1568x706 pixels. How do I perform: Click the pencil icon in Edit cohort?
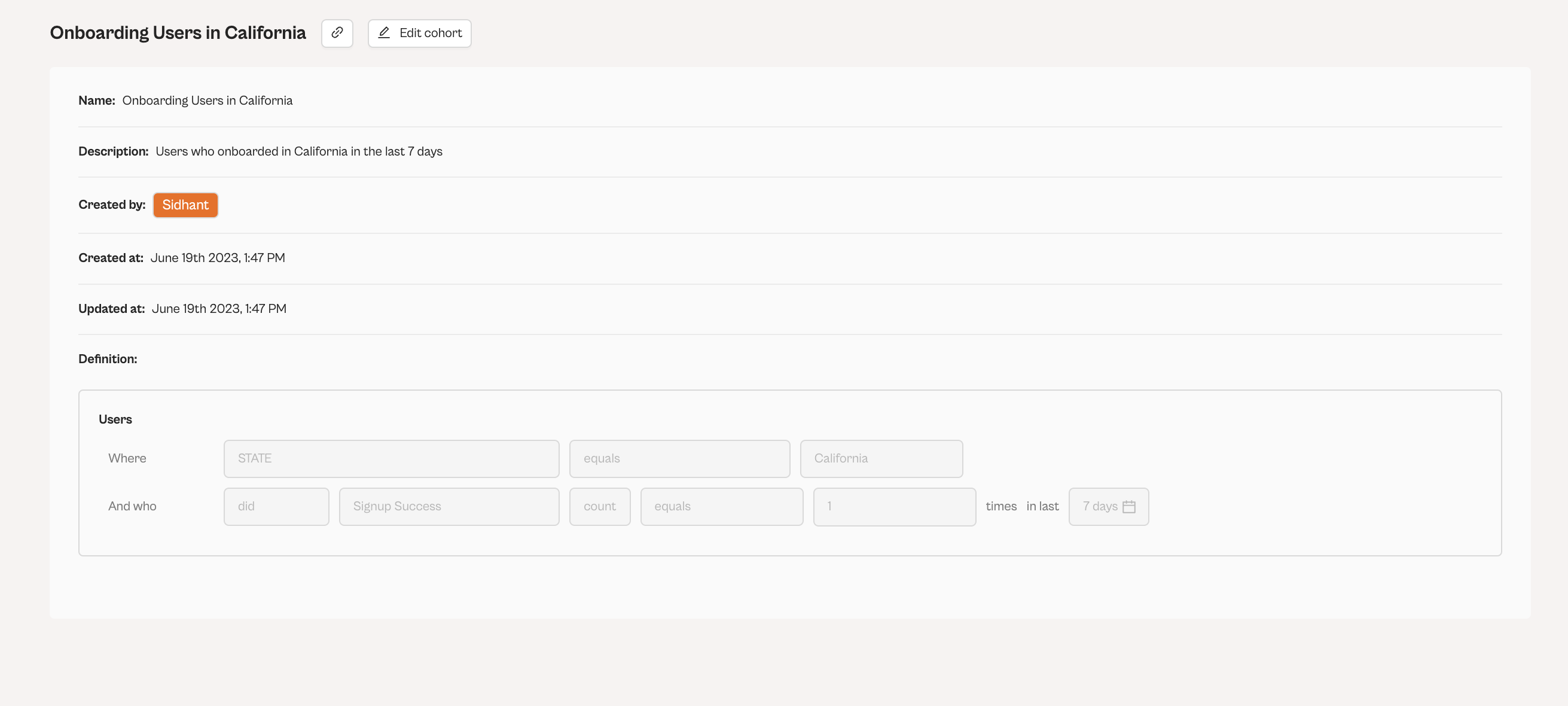(x=384, y=33)
